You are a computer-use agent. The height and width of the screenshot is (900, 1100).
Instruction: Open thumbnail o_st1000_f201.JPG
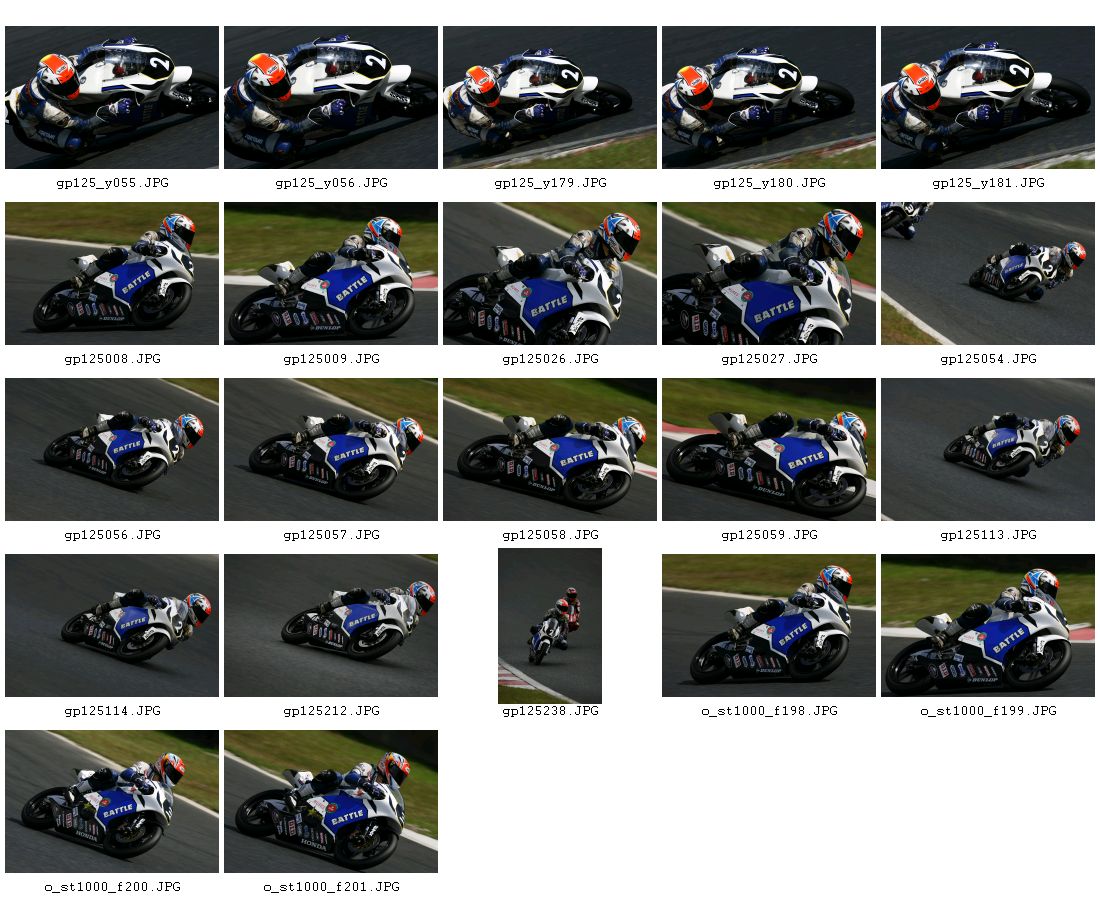click(330, 802)
